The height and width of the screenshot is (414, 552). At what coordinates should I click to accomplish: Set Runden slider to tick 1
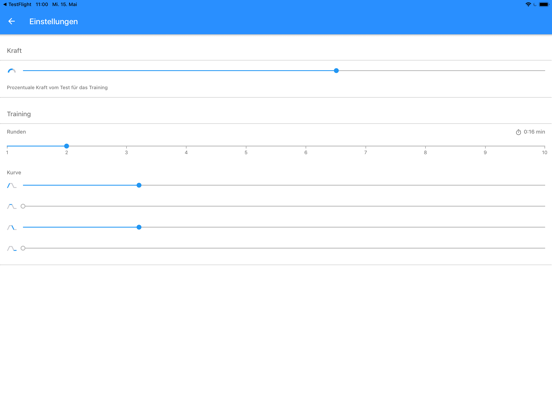[7, 146]
